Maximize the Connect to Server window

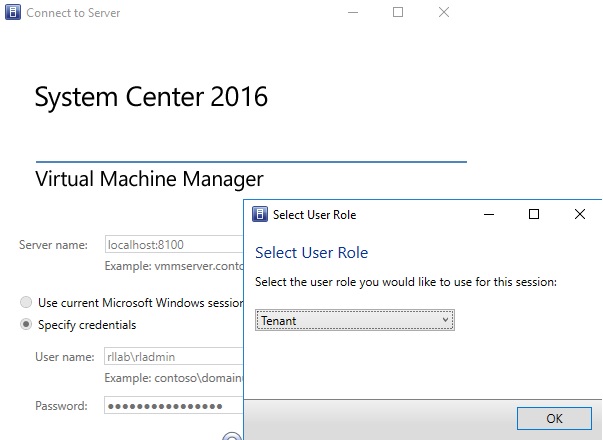tap(398, 12)
